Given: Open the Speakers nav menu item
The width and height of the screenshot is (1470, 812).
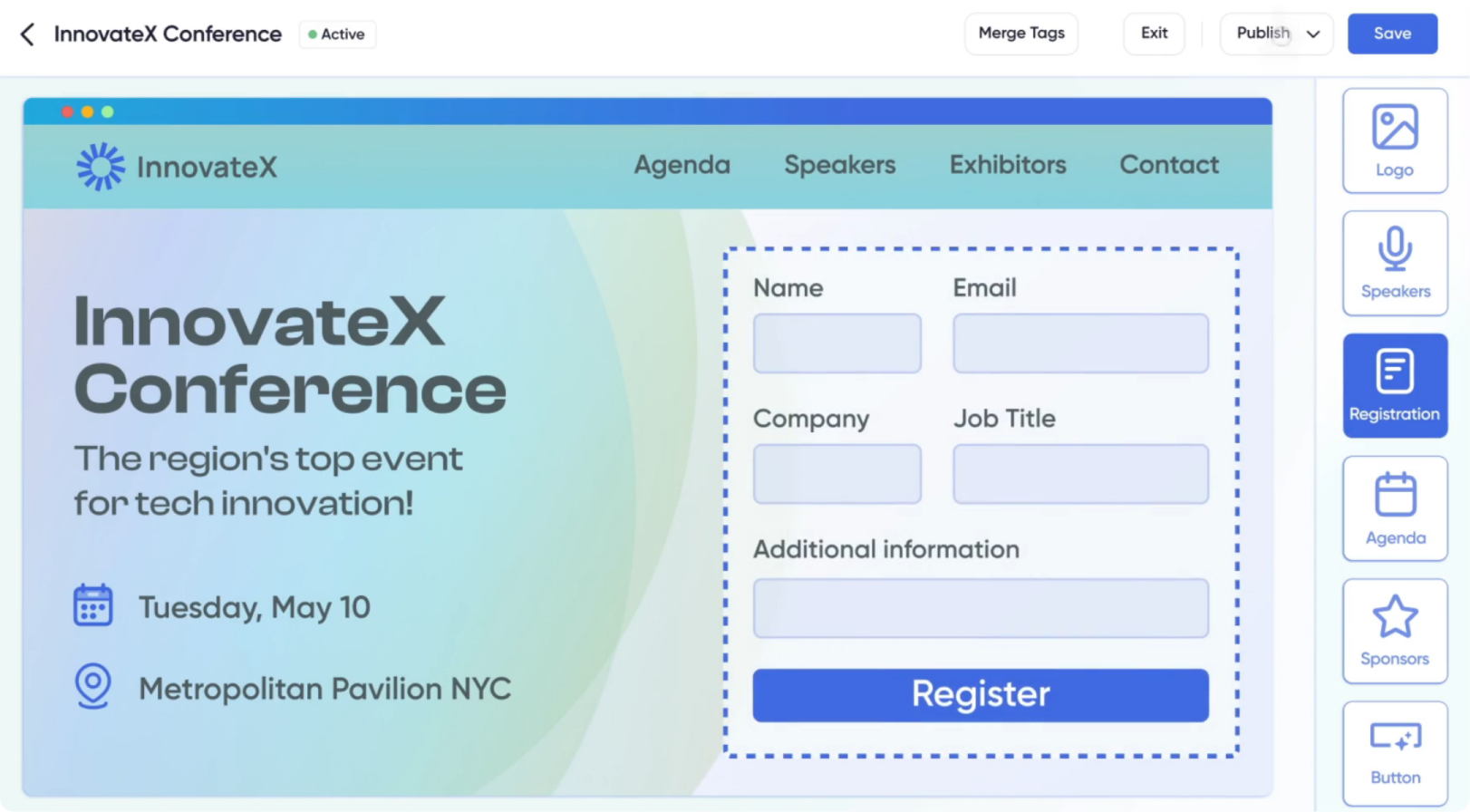Looking at the screenshot, I should (x=839, y=165).
